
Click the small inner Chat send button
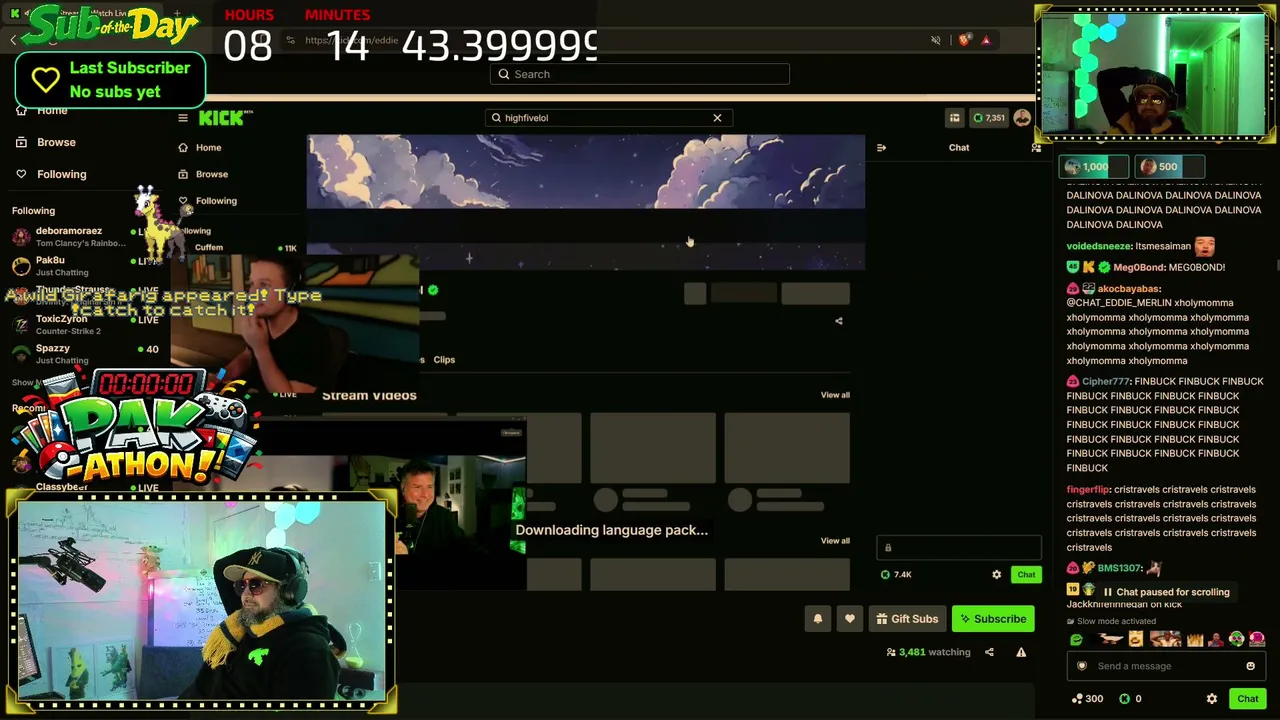coord(1026,575)
